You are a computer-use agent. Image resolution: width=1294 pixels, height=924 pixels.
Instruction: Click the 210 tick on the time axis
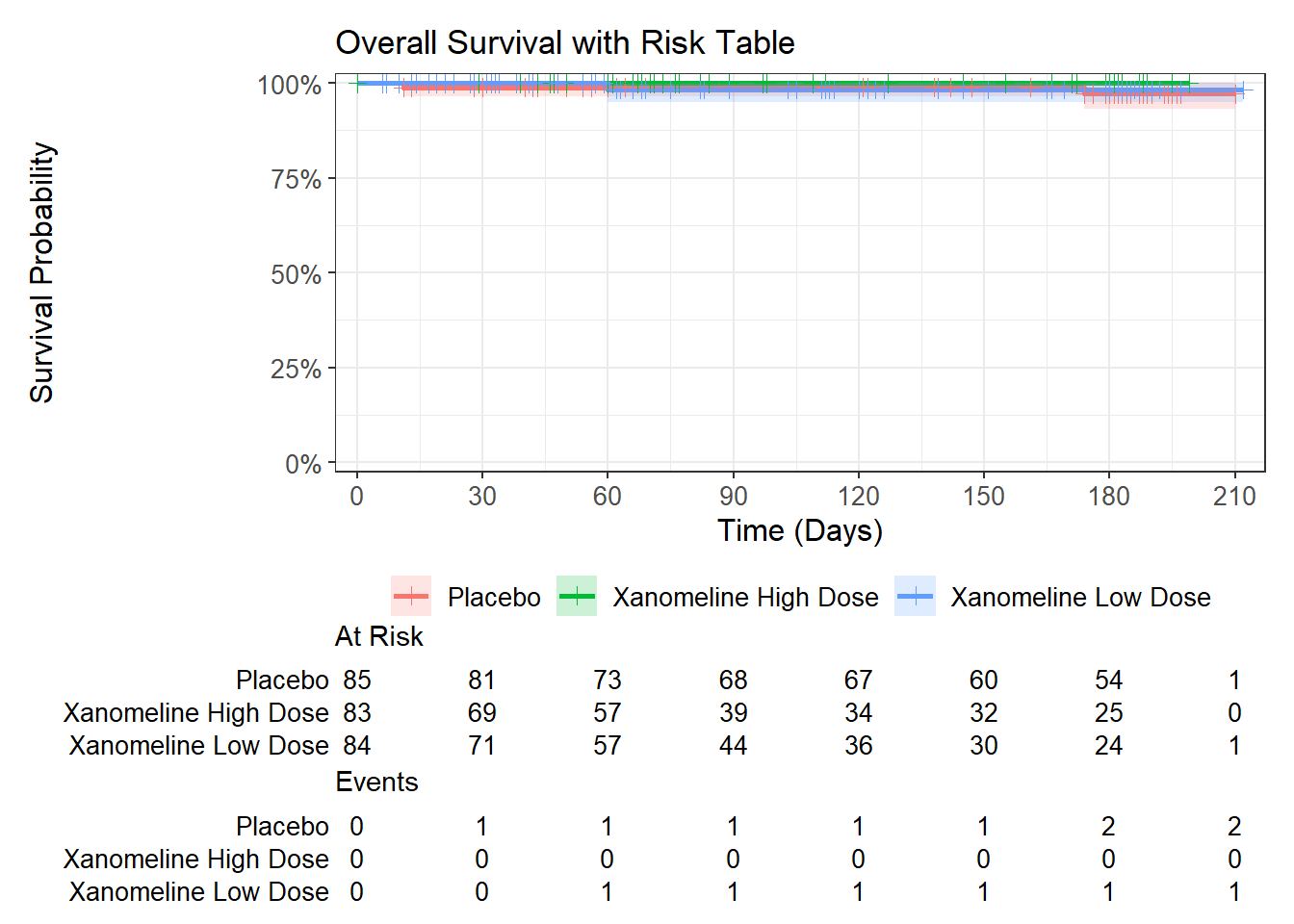click(1234, 497)
